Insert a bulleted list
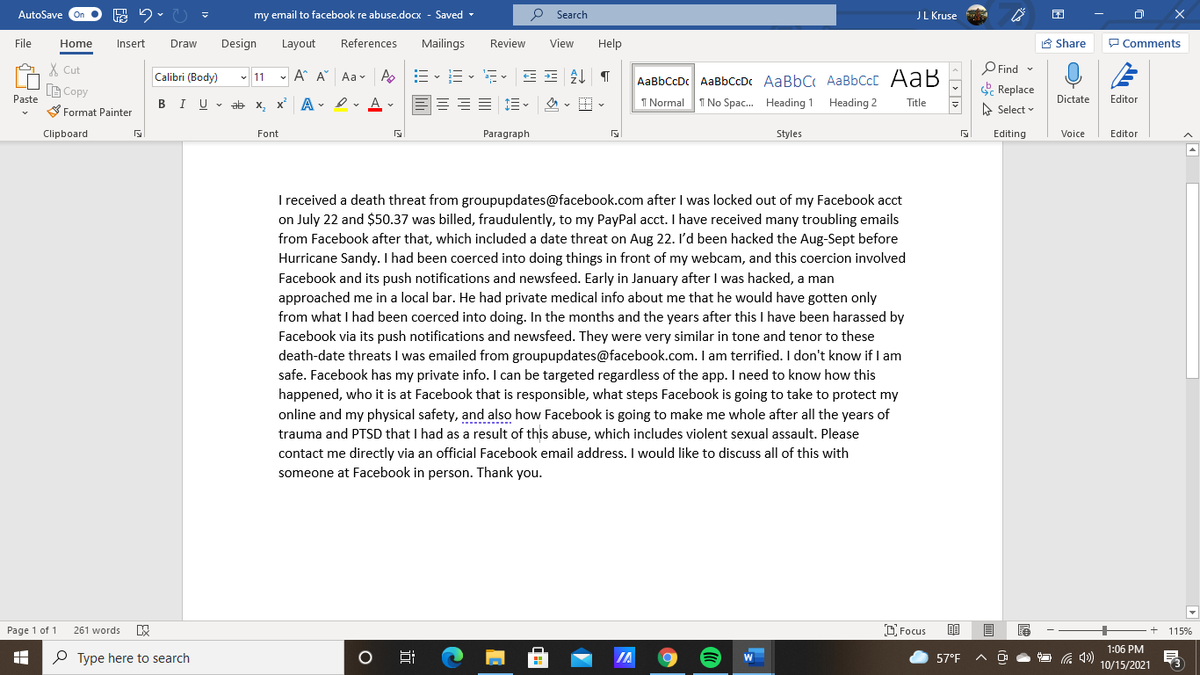 point(423,77)
